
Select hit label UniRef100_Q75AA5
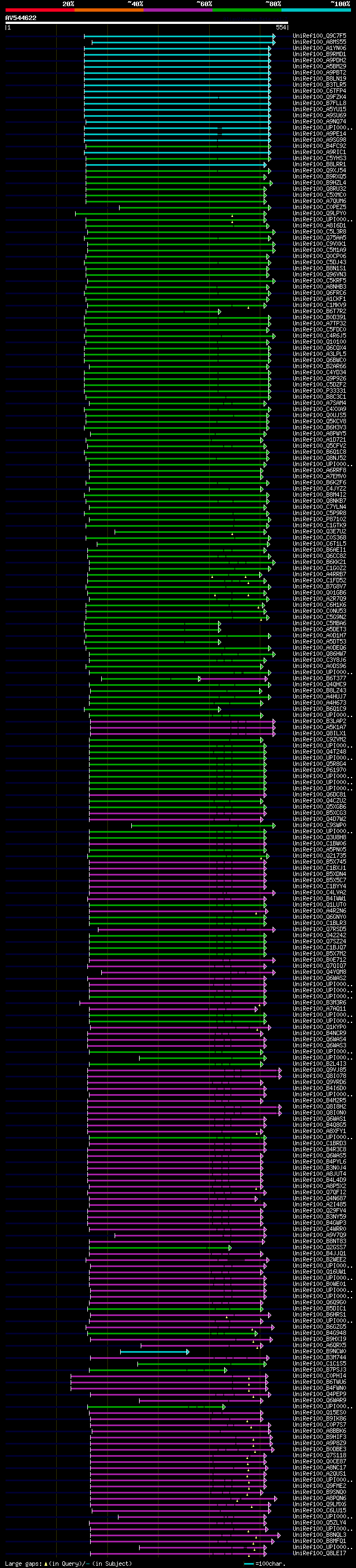[x=319, y=238]
